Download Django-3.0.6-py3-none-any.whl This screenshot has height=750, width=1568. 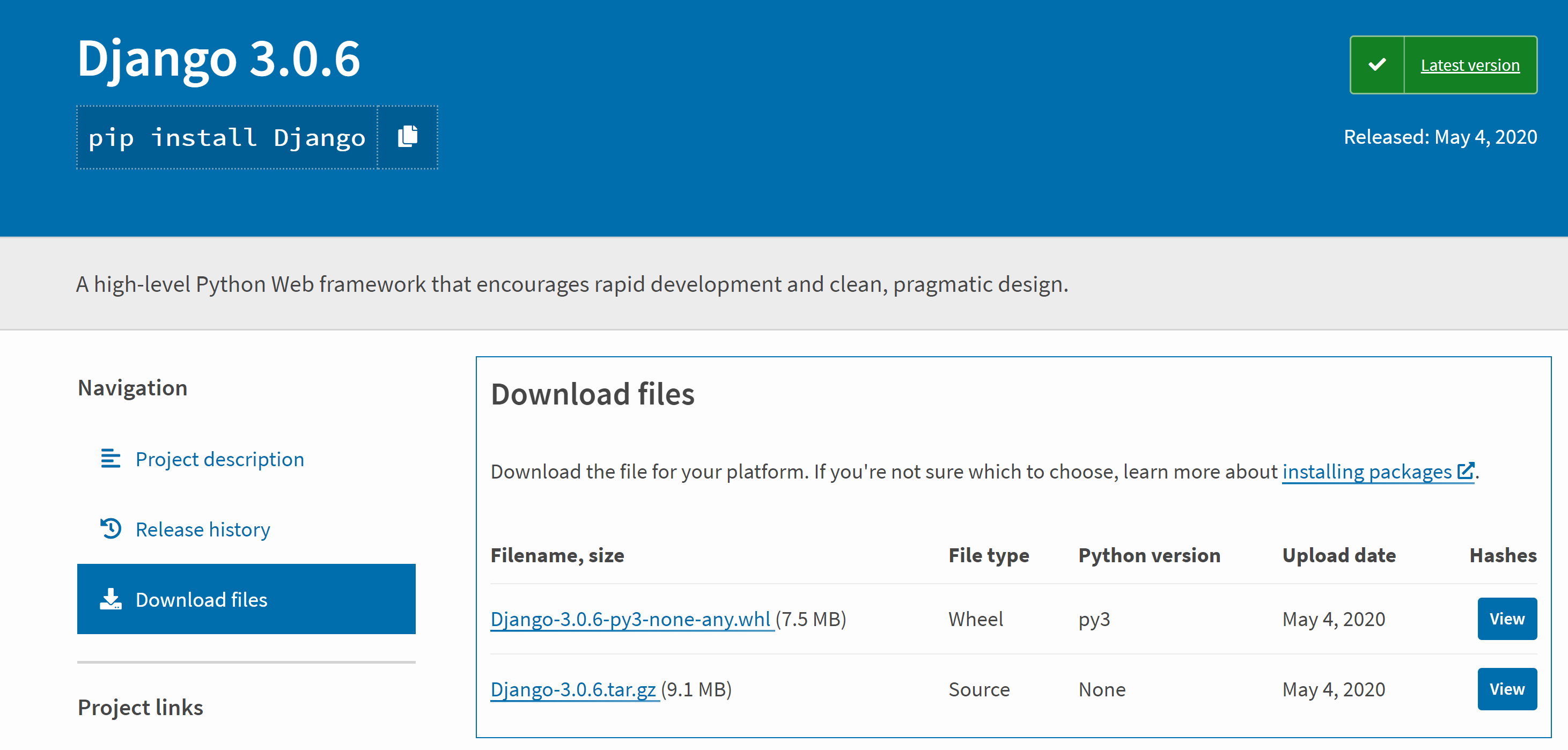click(x=631, y=619)
